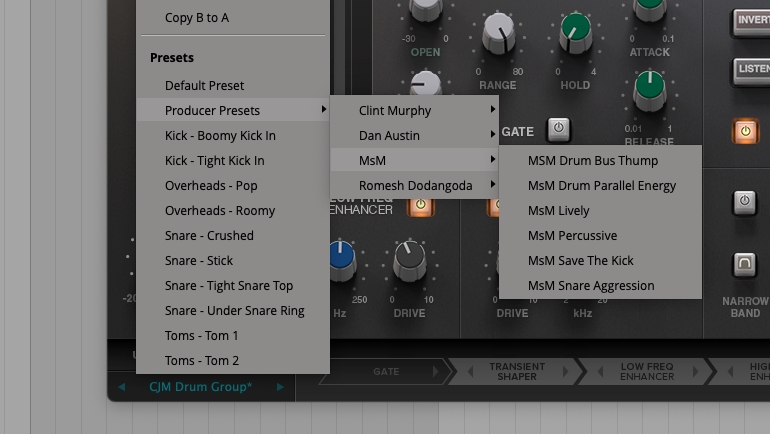Screen dimensions: 770x434
Task: Go to previous preset with left arrow
Action: (122, 387)
